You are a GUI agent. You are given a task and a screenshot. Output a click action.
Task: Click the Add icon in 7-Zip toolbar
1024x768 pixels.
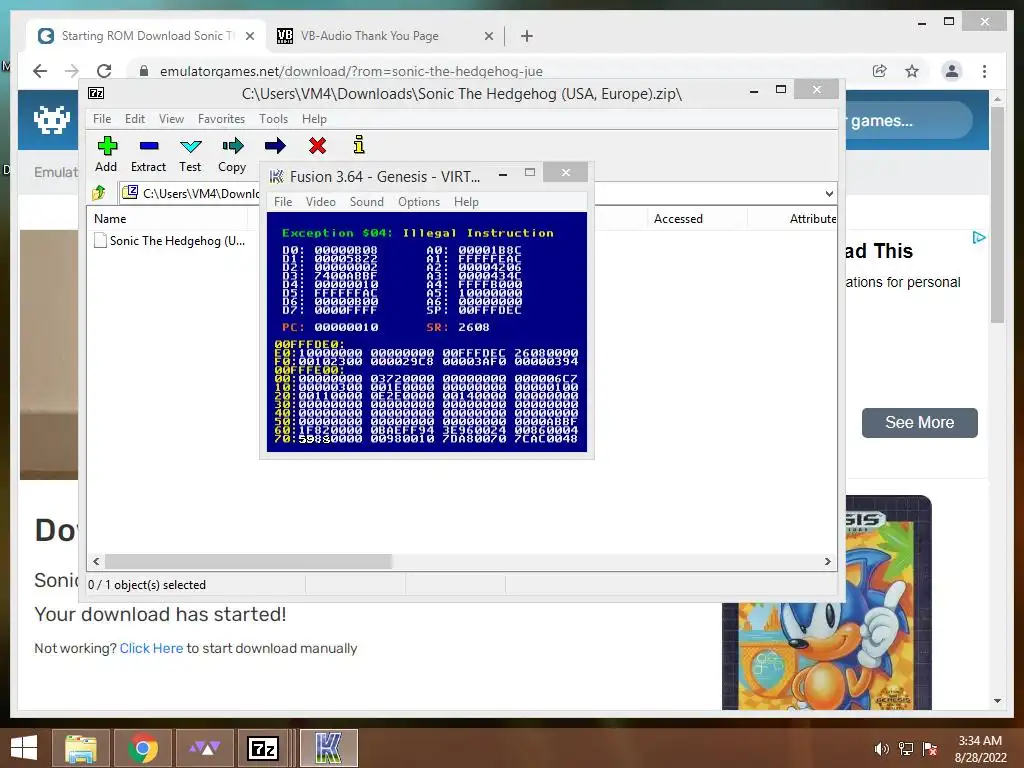107,146
